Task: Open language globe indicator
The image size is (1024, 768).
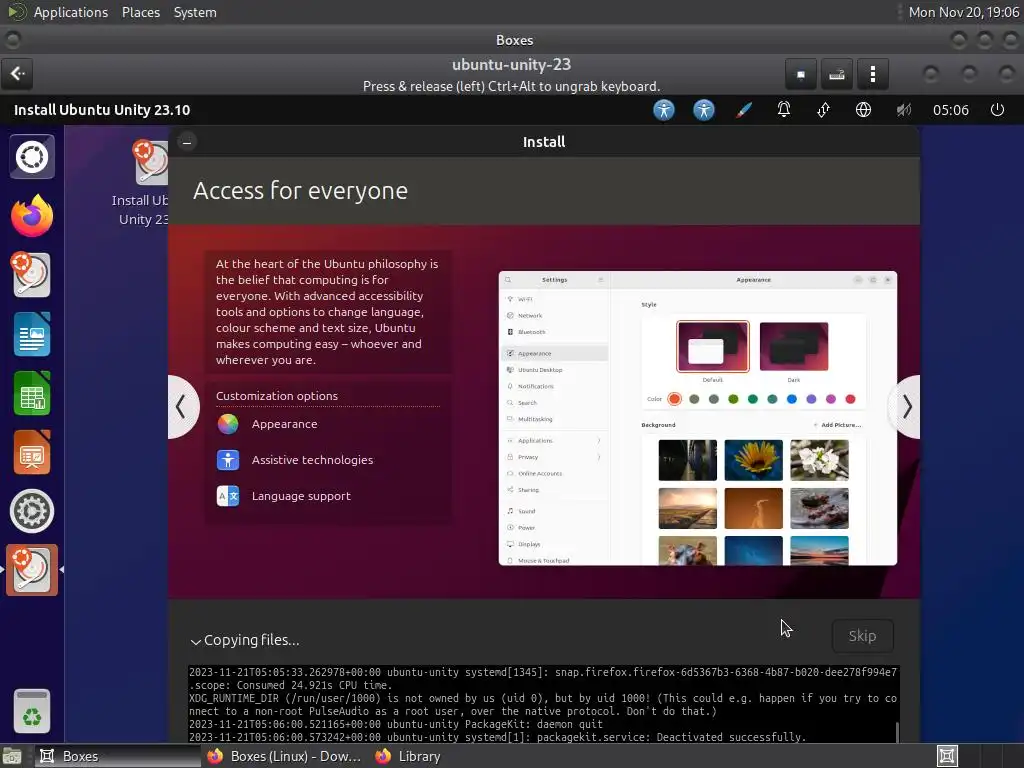Action: (863, 110)
